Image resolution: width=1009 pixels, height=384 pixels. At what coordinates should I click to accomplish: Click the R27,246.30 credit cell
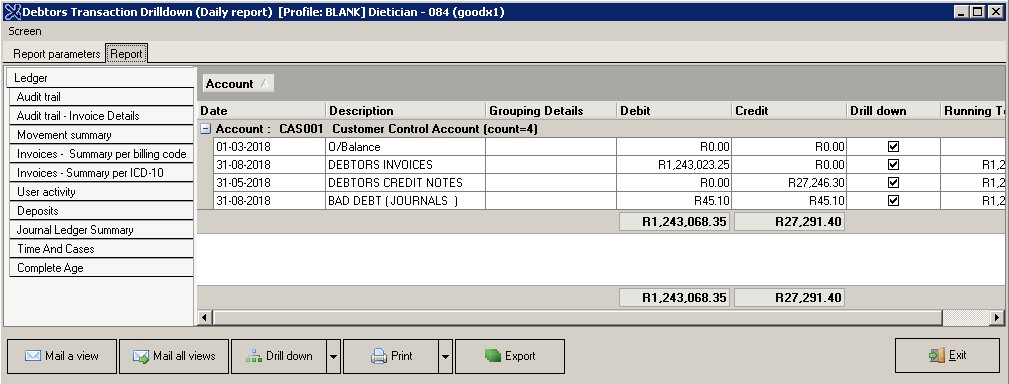coord(789,183)
